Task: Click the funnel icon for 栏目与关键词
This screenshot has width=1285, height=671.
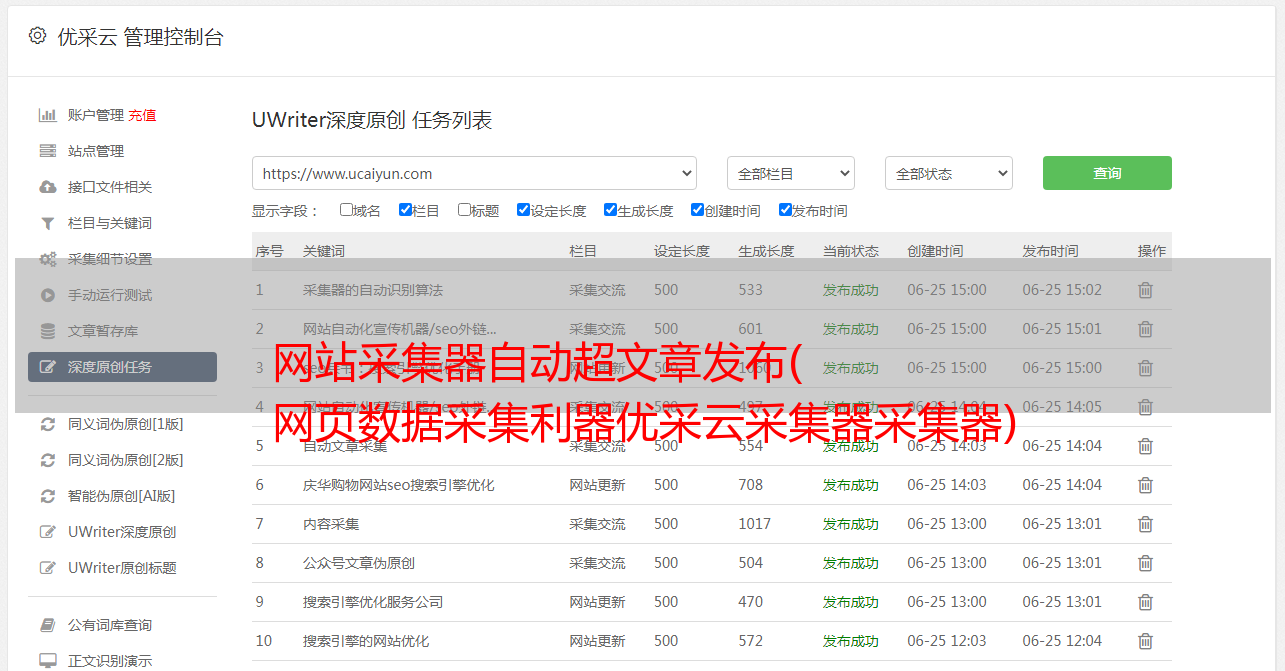Action: (47, 223)
